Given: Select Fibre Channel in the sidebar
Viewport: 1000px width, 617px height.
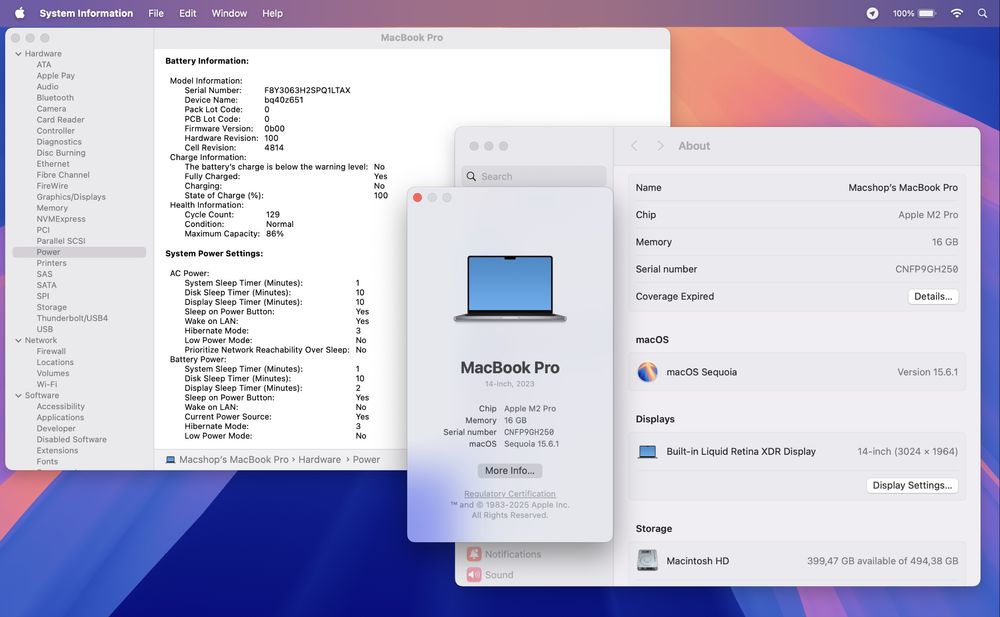Looking at the screenshot, I should tap(62, 175).
